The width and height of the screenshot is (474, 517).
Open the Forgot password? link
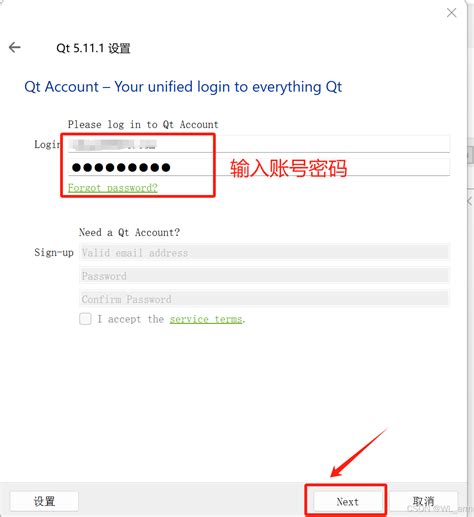pos(113,188)
